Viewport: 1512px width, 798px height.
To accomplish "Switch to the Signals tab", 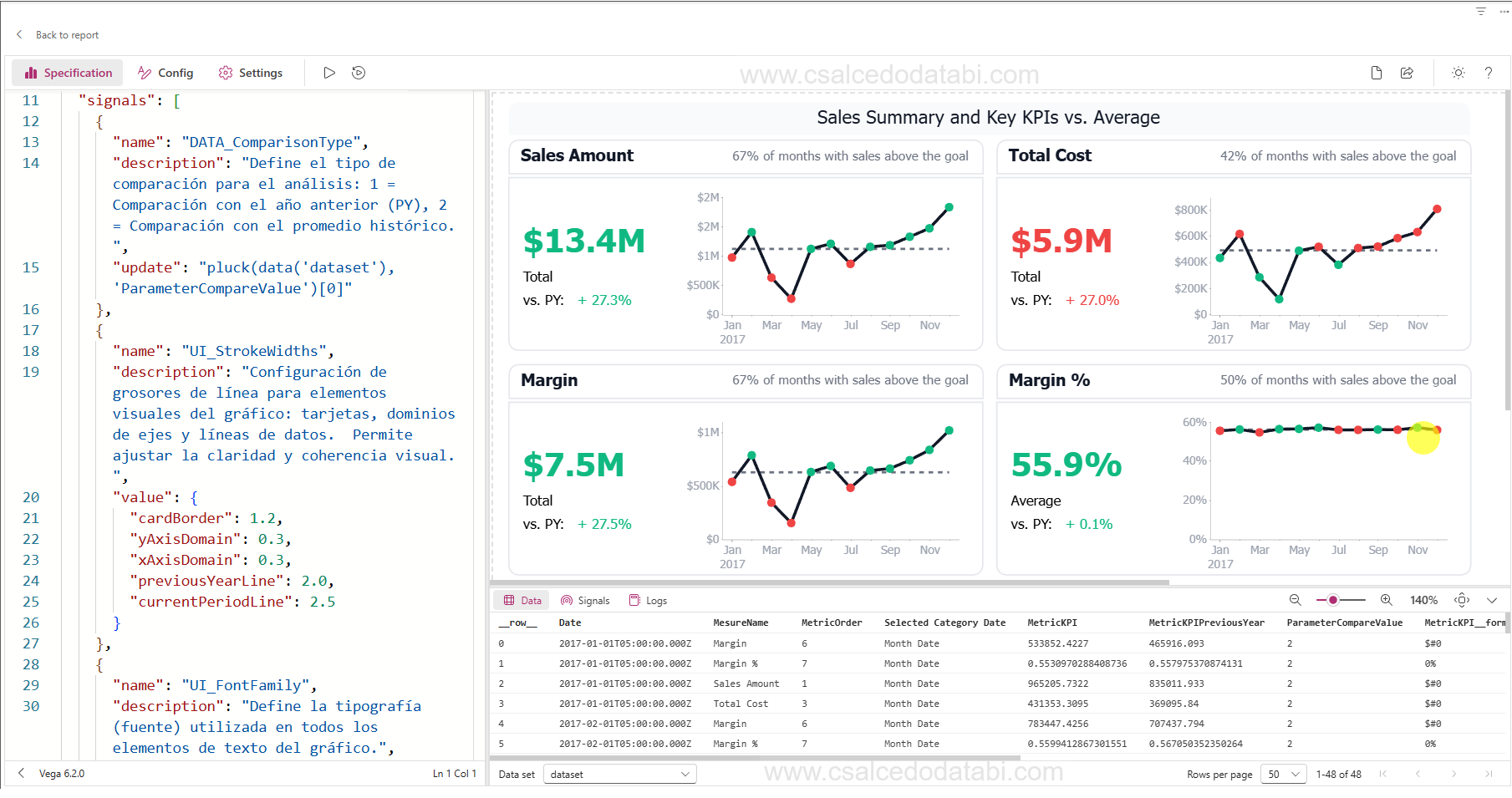I will pyautogui.click(x=585, y=600).
